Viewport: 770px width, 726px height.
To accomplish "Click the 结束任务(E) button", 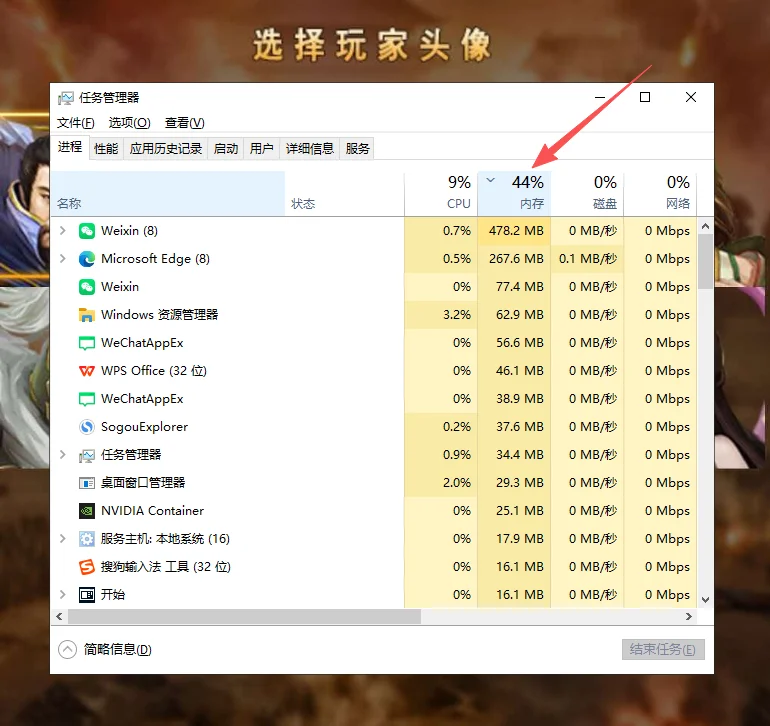I will 663,649.
